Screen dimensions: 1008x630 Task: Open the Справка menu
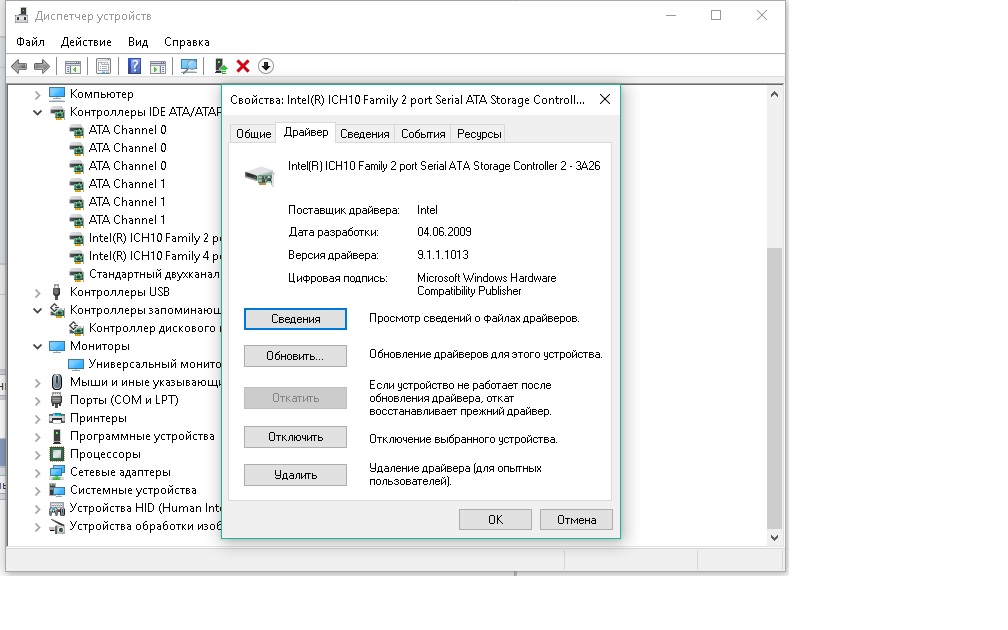point(186,42)
